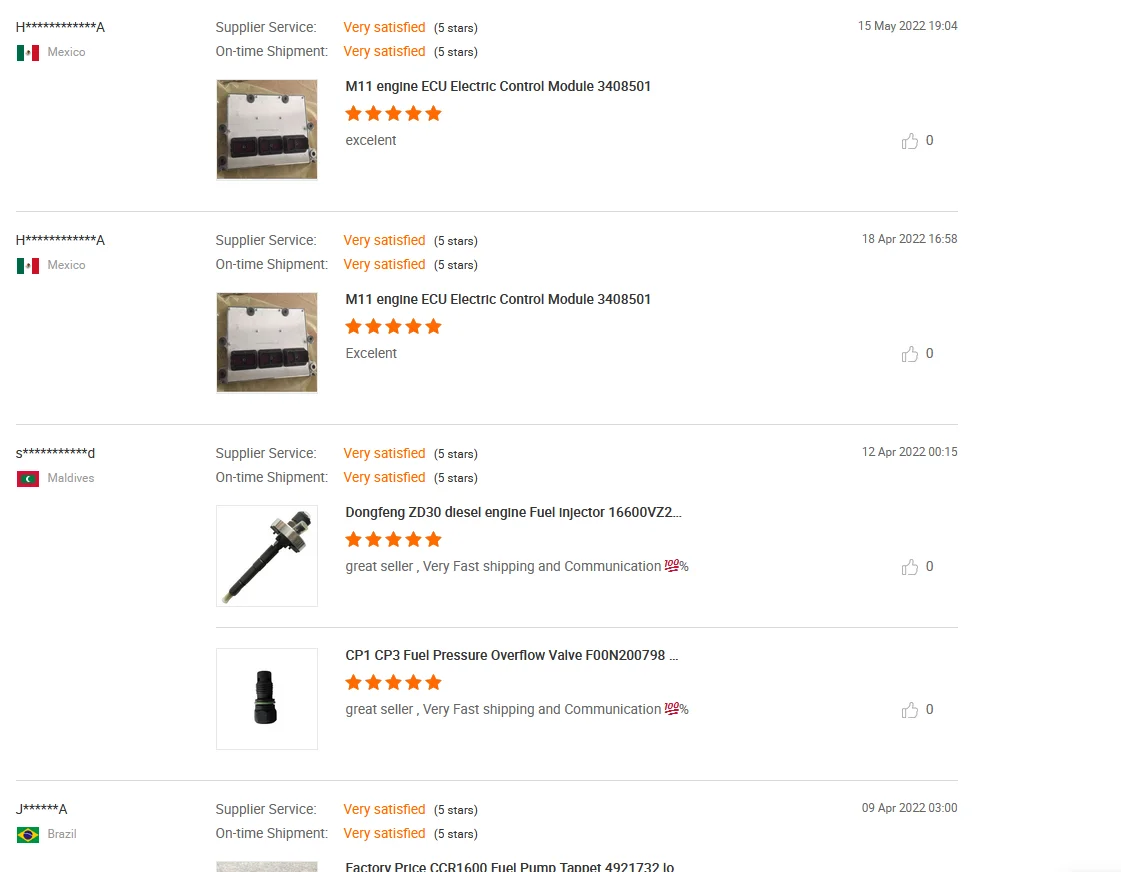Open the Dongfeng ZD30 Fuel Injector link

coord(513,513)
